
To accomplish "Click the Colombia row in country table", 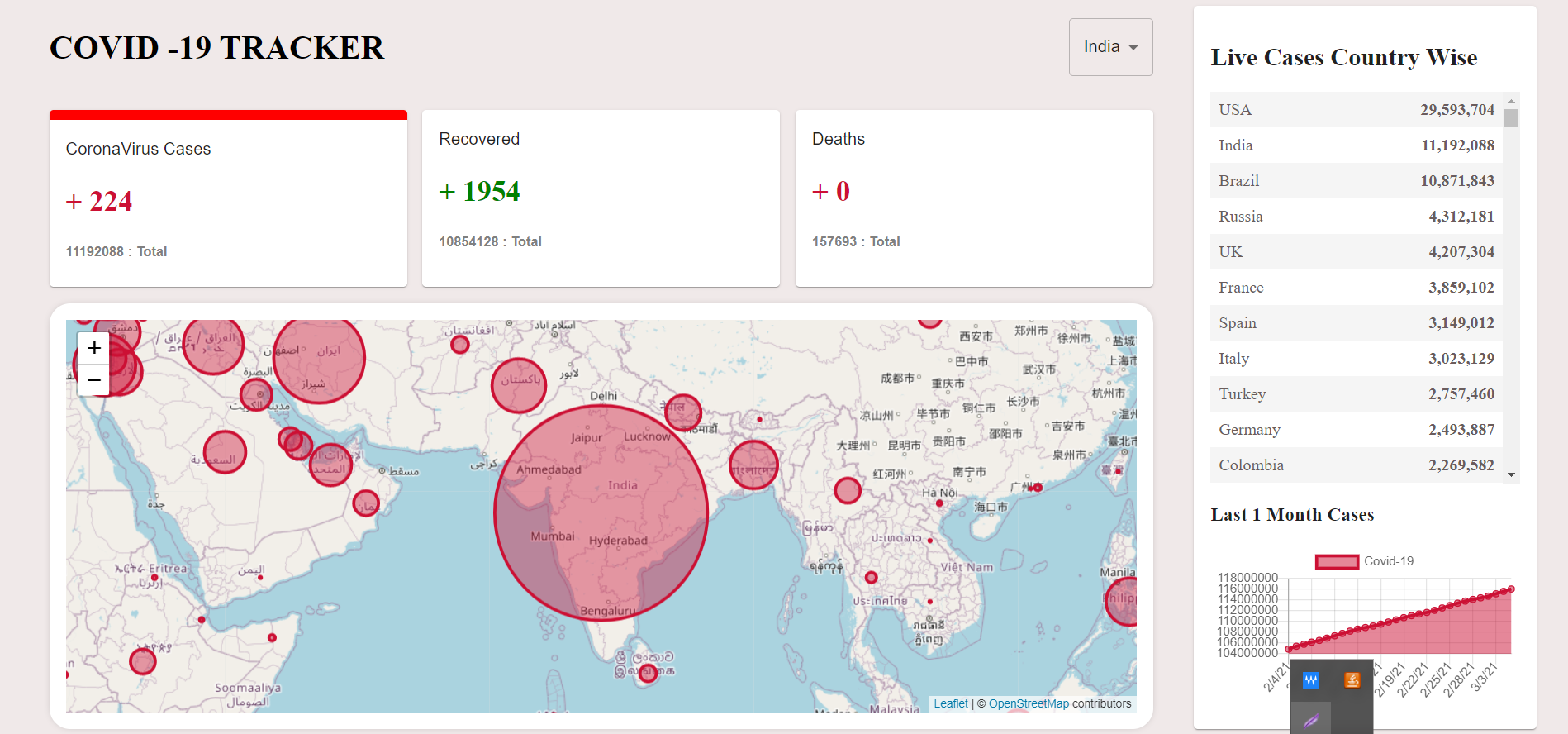I will 1357,465.
